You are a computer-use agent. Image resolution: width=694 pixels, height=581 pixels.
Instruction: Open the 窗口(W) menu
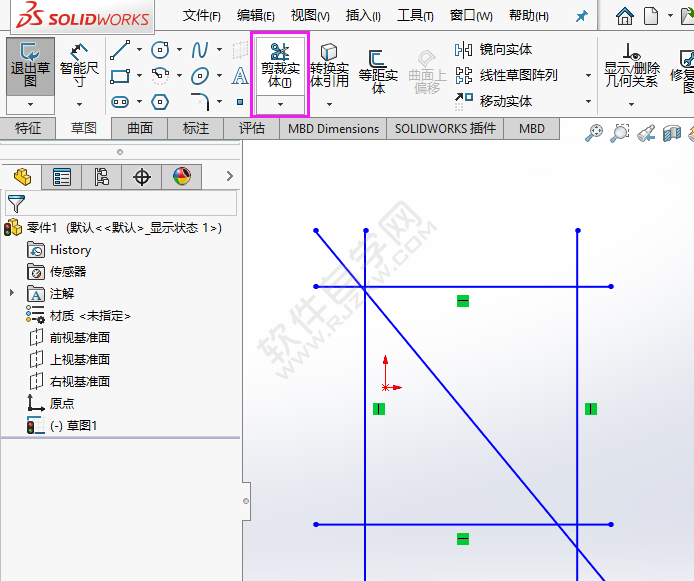click(x=471, y=16)
